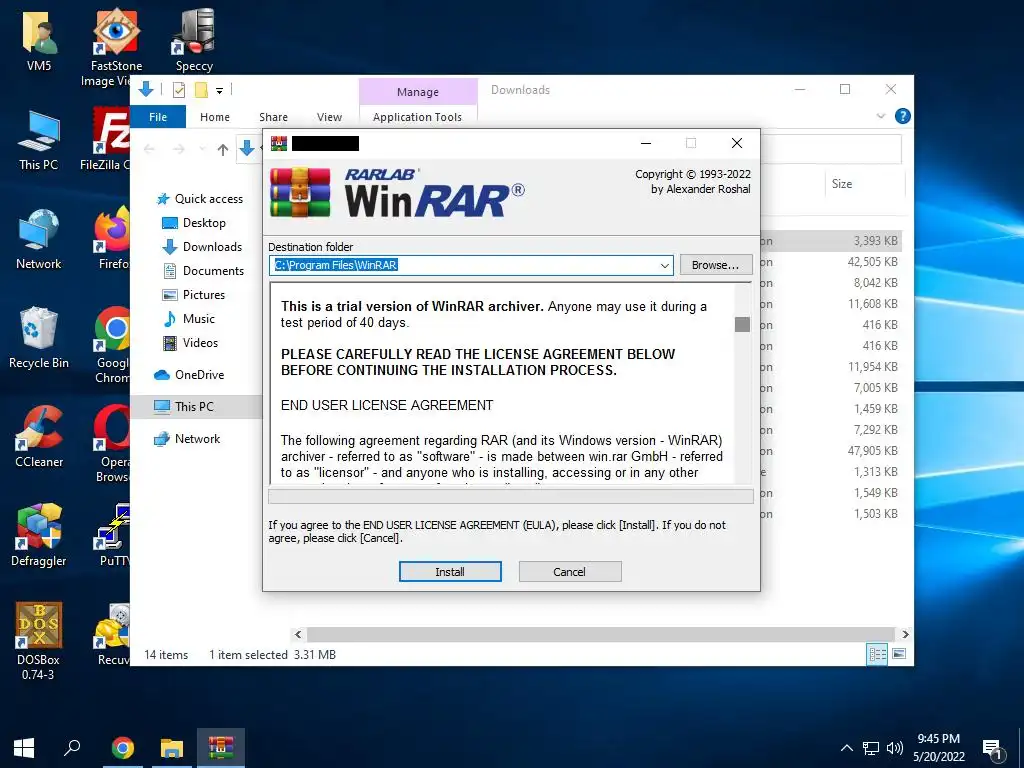This screenshot has height=768, width=1024.
Task: Switch to the Share ribbon tab
Action: (273, 117)
